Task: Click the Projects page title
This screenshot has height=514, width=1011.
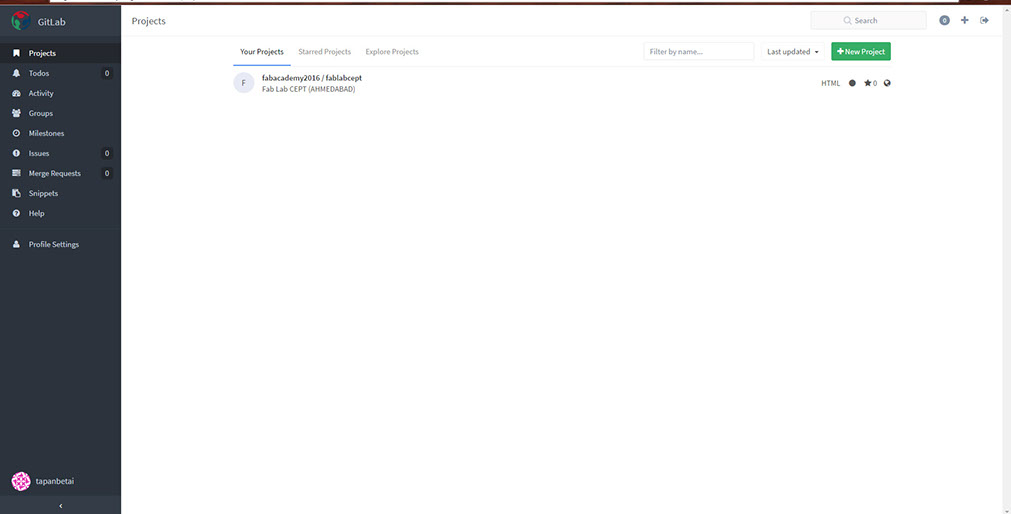Action: (148, 21)
